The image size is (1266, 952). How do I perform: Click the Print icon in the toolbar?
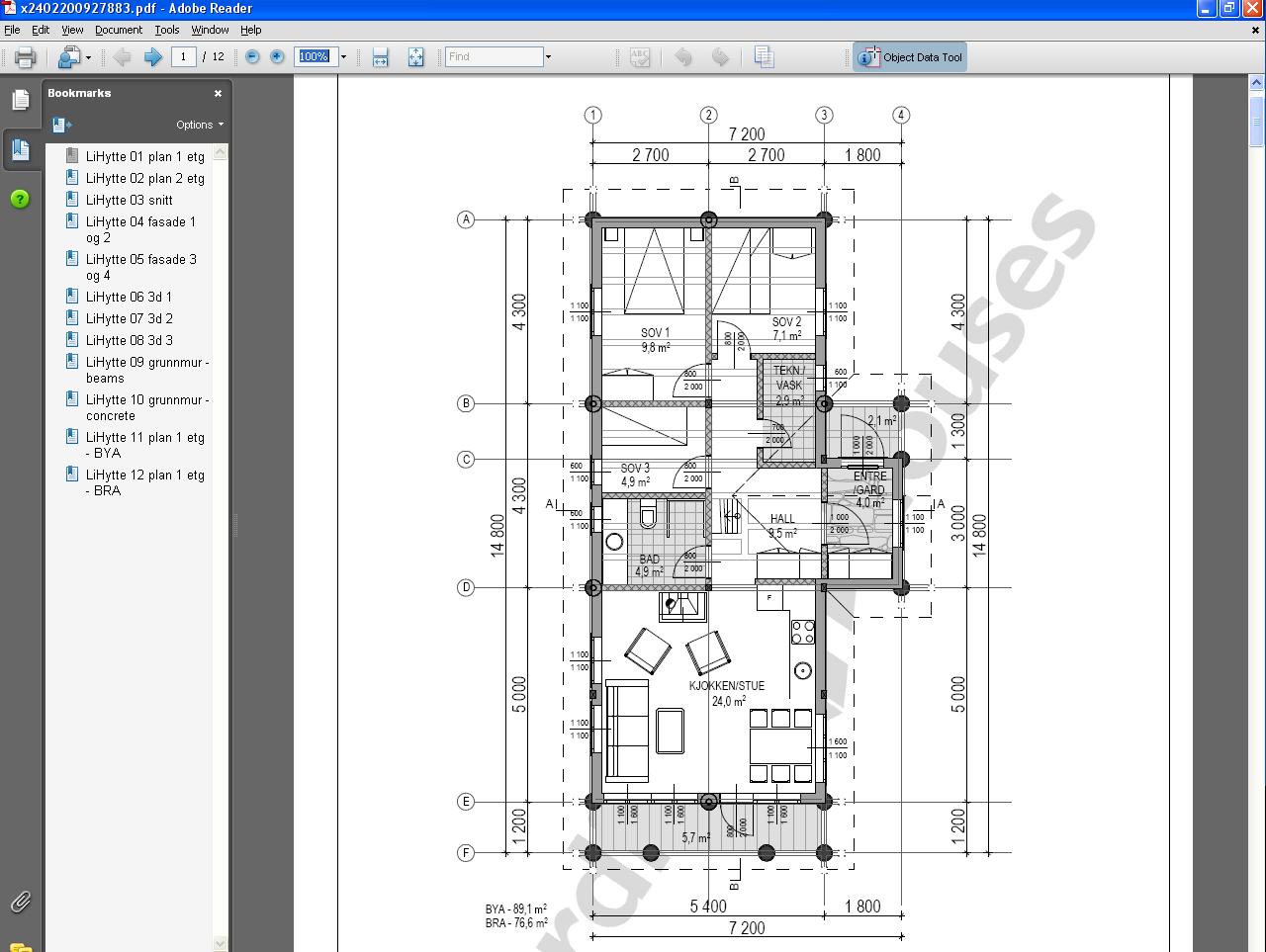(x=25, y=57)
